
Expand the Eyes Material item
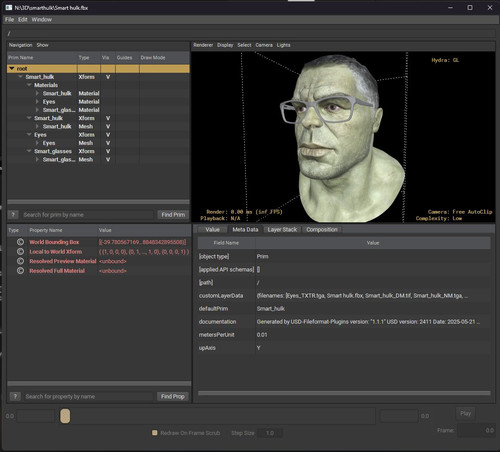click(x=37, y=102)
